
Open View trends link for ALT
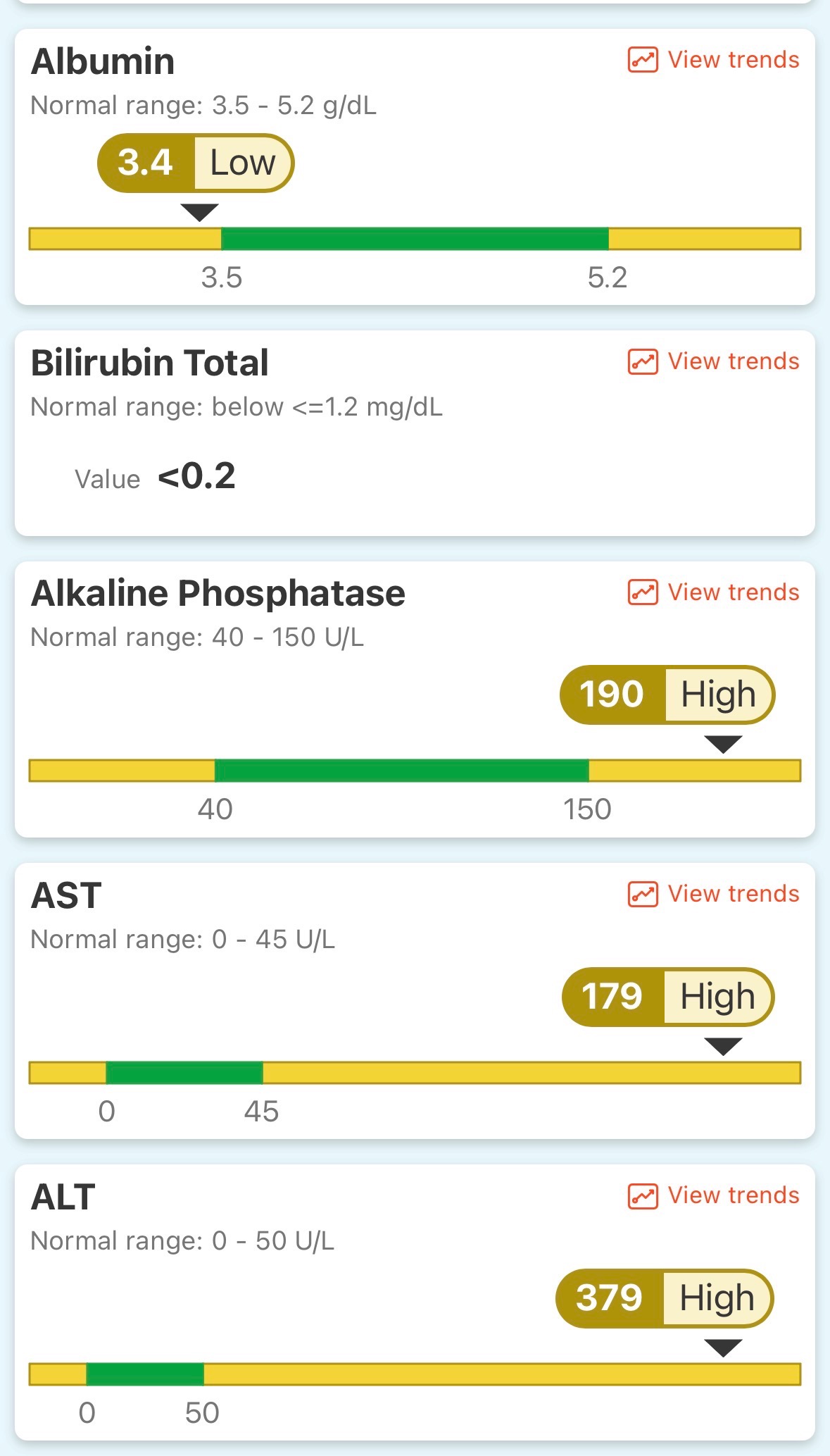733,1195
